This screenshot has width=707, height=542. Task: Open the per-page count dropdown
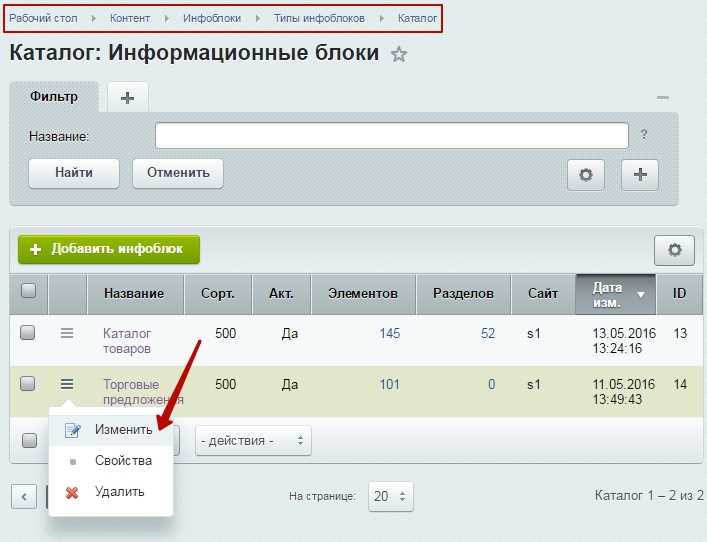click(x=390, y=496)
